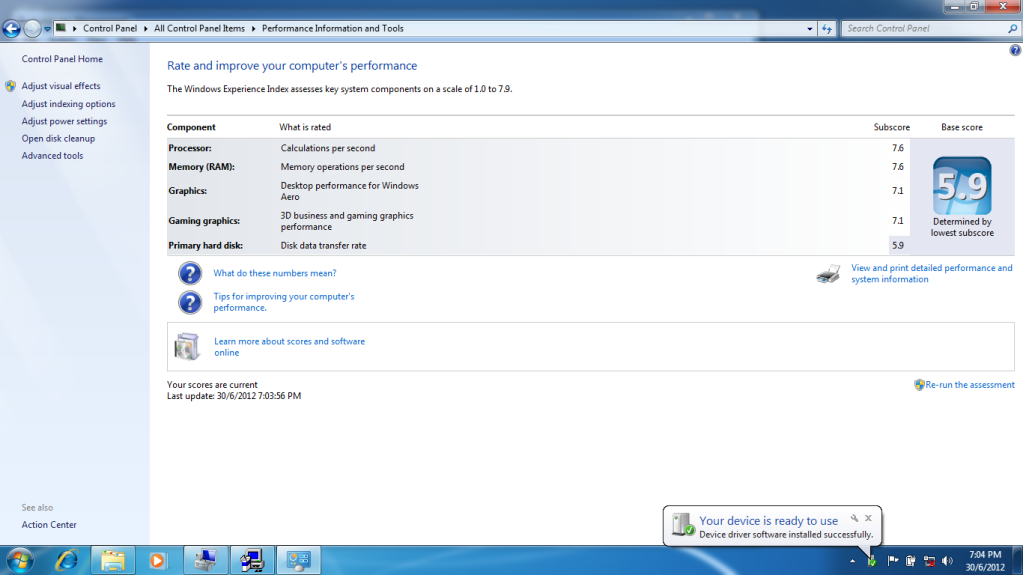Open 'Learn more about scores and software online'

(289, 347)
